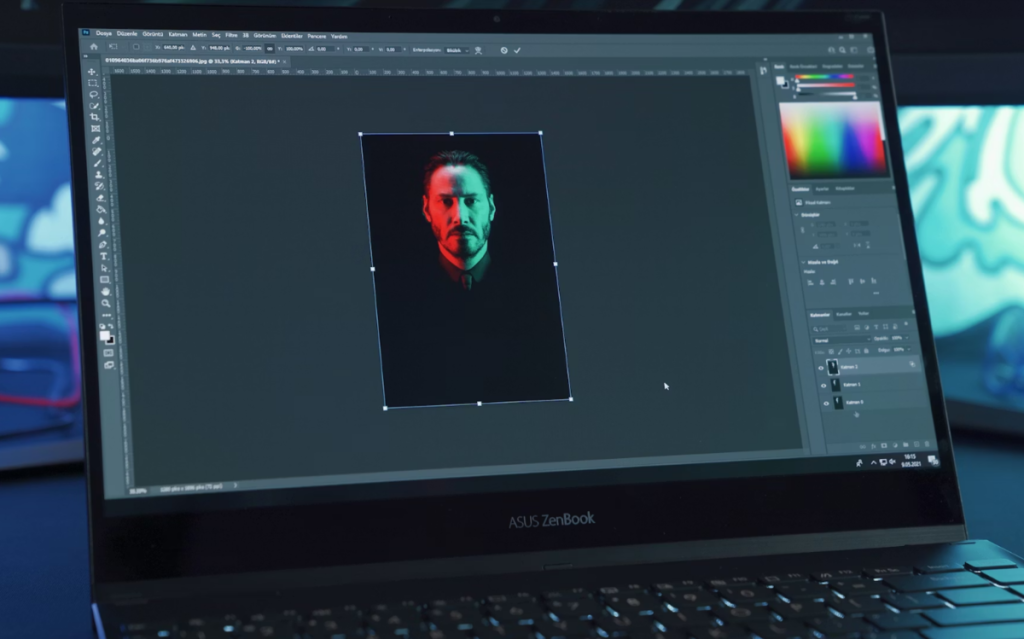Open the Normal blend mode dropdown
This screenshot has height=639, width=1024.
tap(843, 339)
